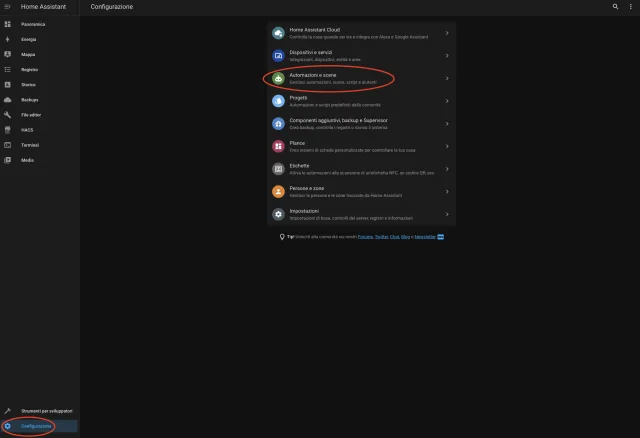Select the Configurazione gear icon in sidebar
Screen dimensions: 640x438
[7, 426]
